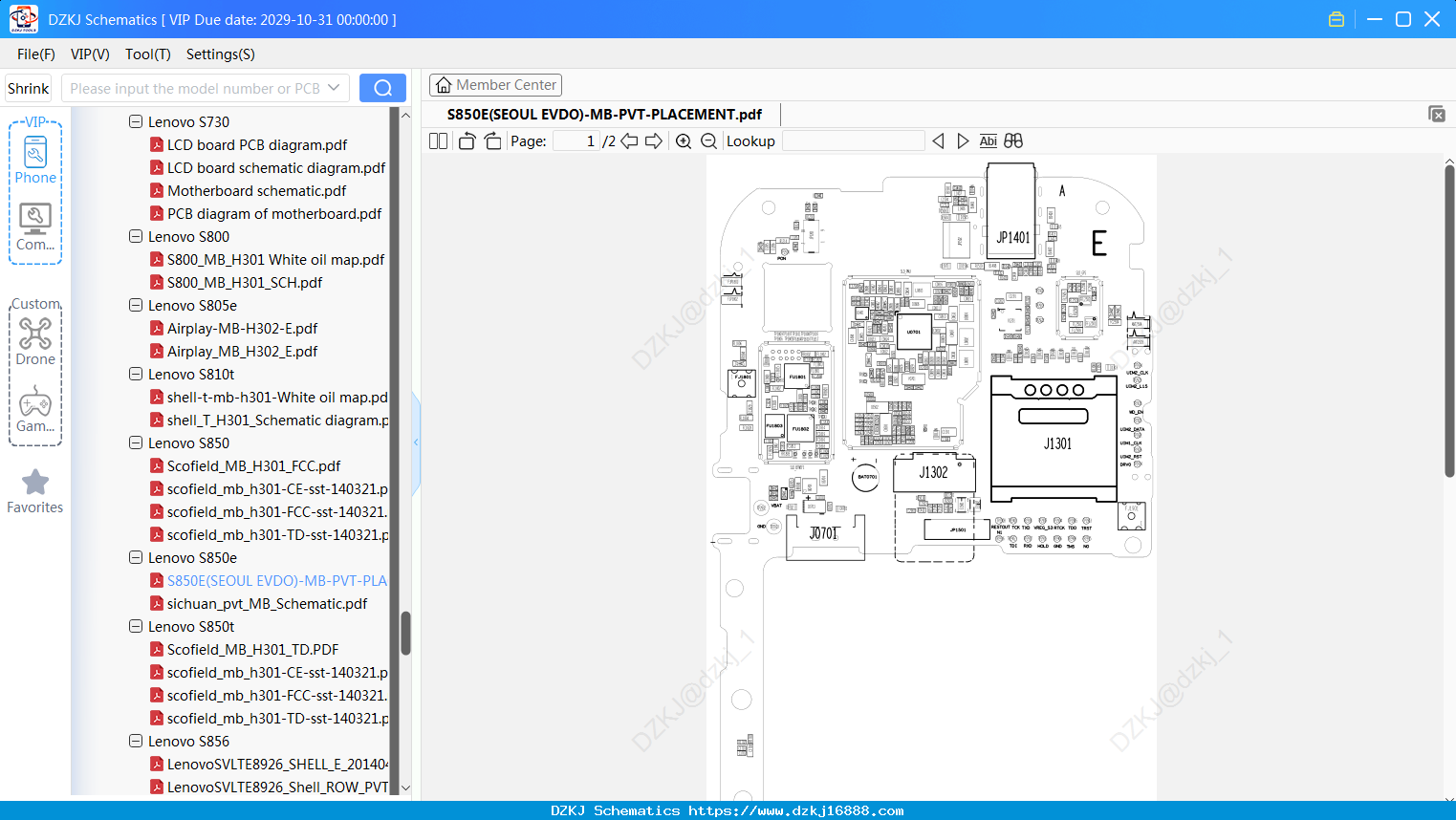Rotate the page clockwise

[x=492, y=141]
